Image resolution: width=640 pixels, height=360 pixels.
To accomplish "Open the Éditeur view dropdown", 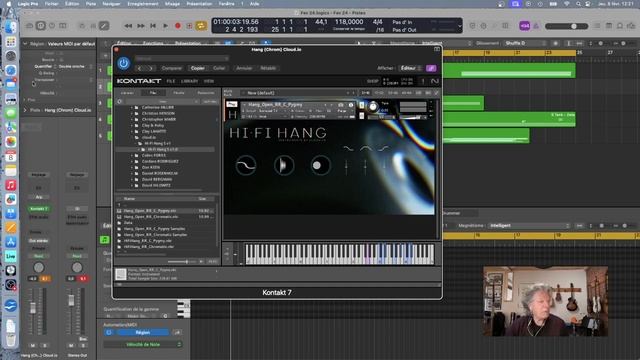I will coord(410,68).
